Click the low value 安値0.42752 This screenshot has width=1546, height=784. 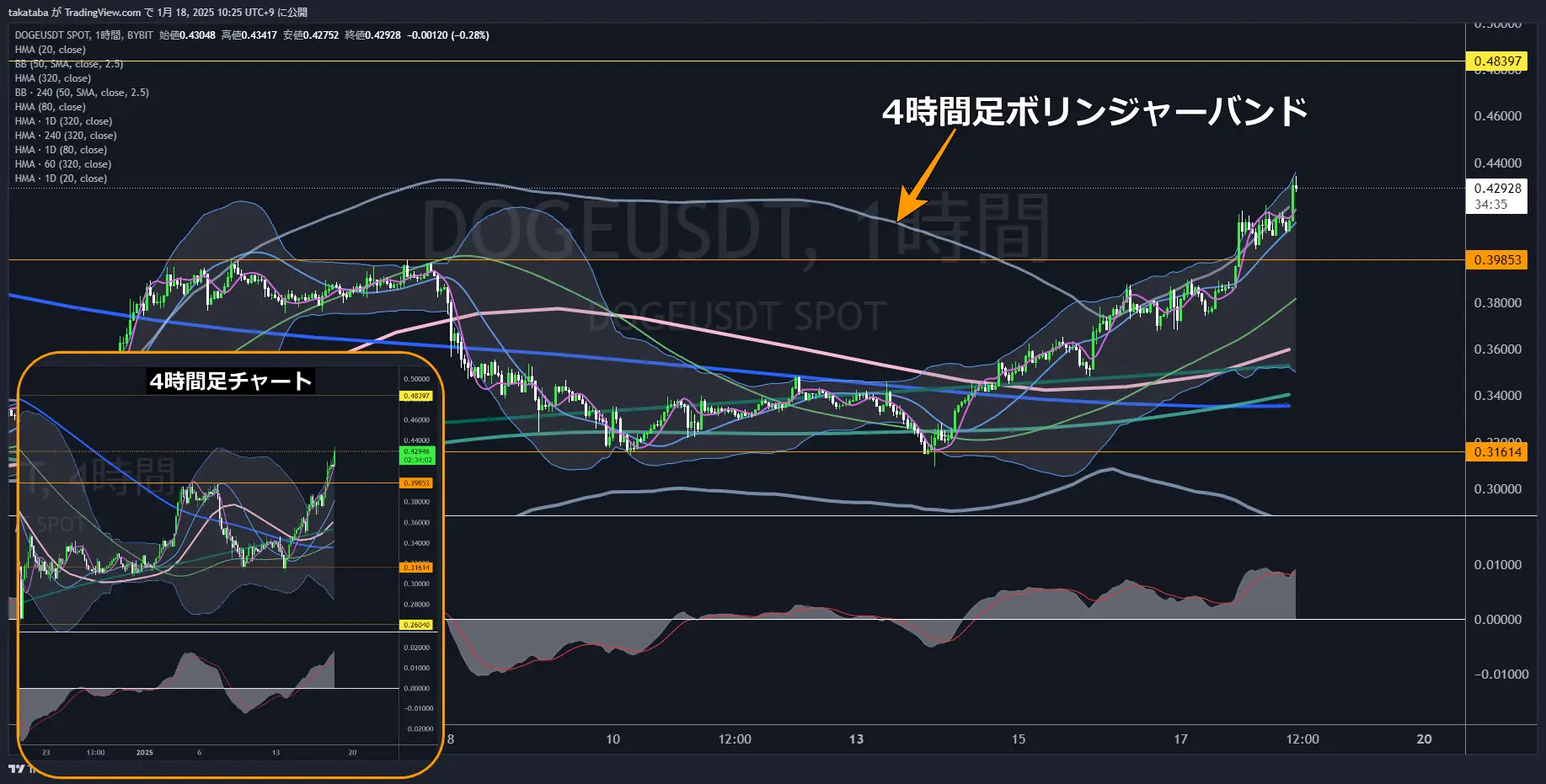[x=311, y=35]
